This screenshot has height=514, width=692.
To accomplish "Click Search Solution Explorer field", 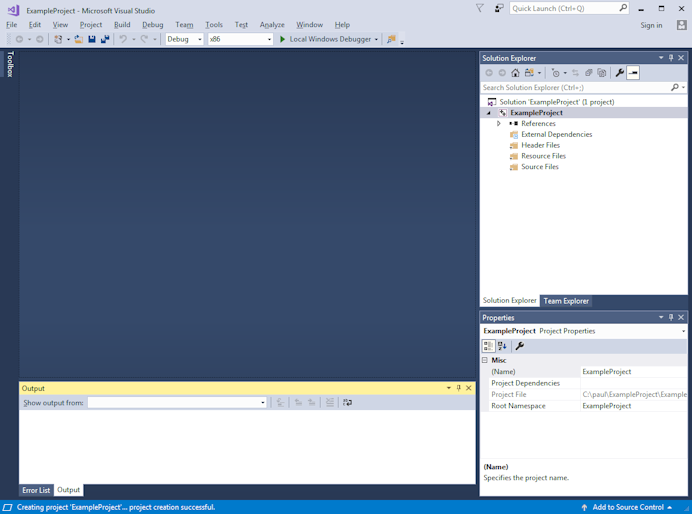I will 576,87.
